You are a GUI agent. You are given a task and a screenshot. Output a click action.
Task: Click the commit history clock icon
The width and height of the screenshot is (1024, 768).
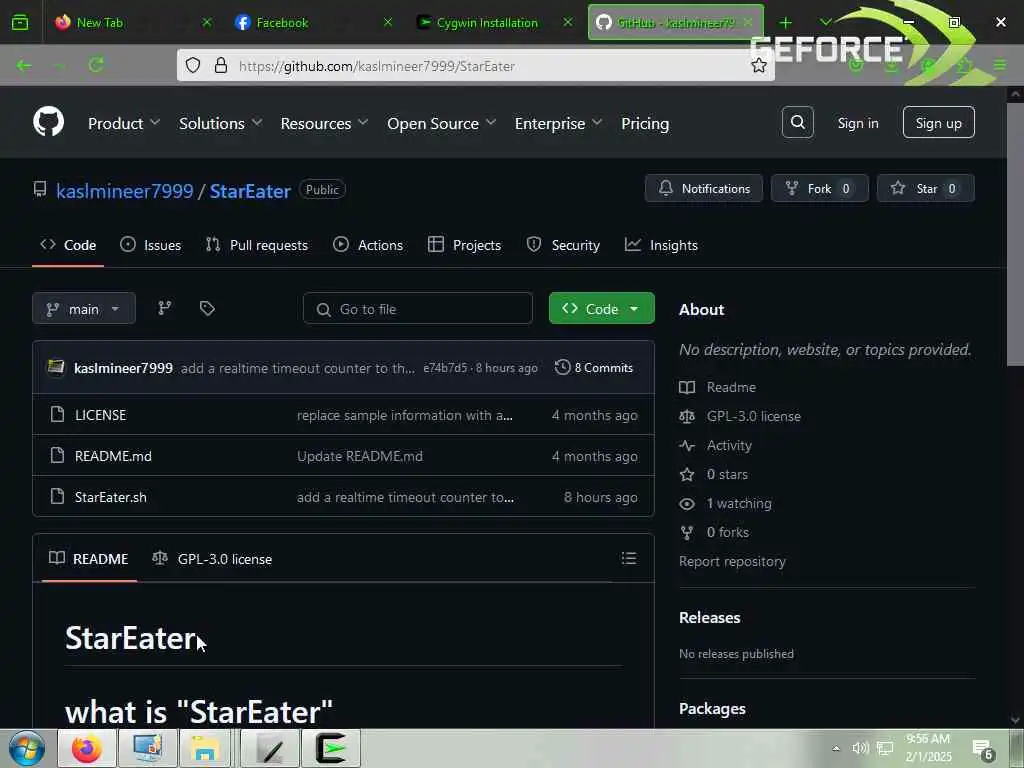pos(562,367)
